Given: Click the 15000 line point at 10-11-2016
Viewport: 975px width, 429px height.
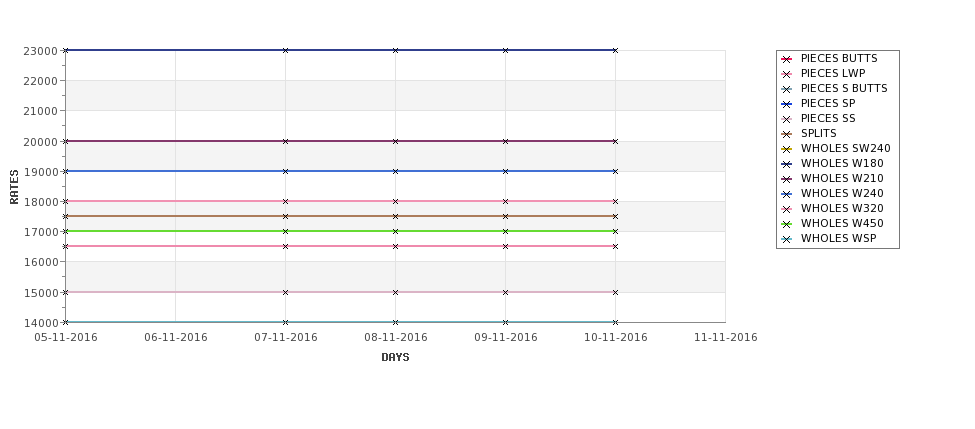Looking at the screenshot, I should pyautogui.click(x=616, y=292).
